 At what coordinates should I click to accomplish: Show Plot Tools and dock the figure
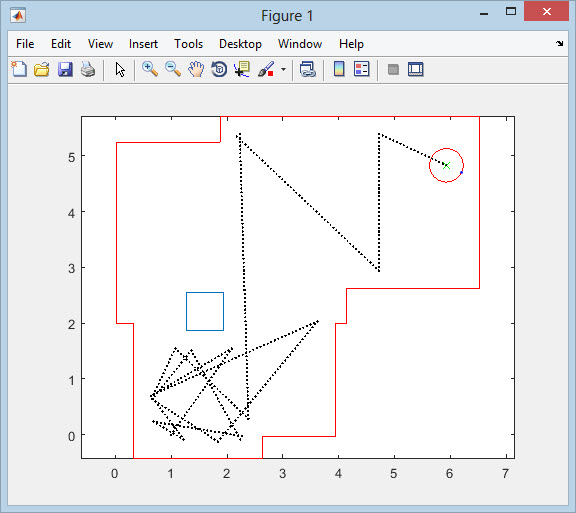[415, 69]
